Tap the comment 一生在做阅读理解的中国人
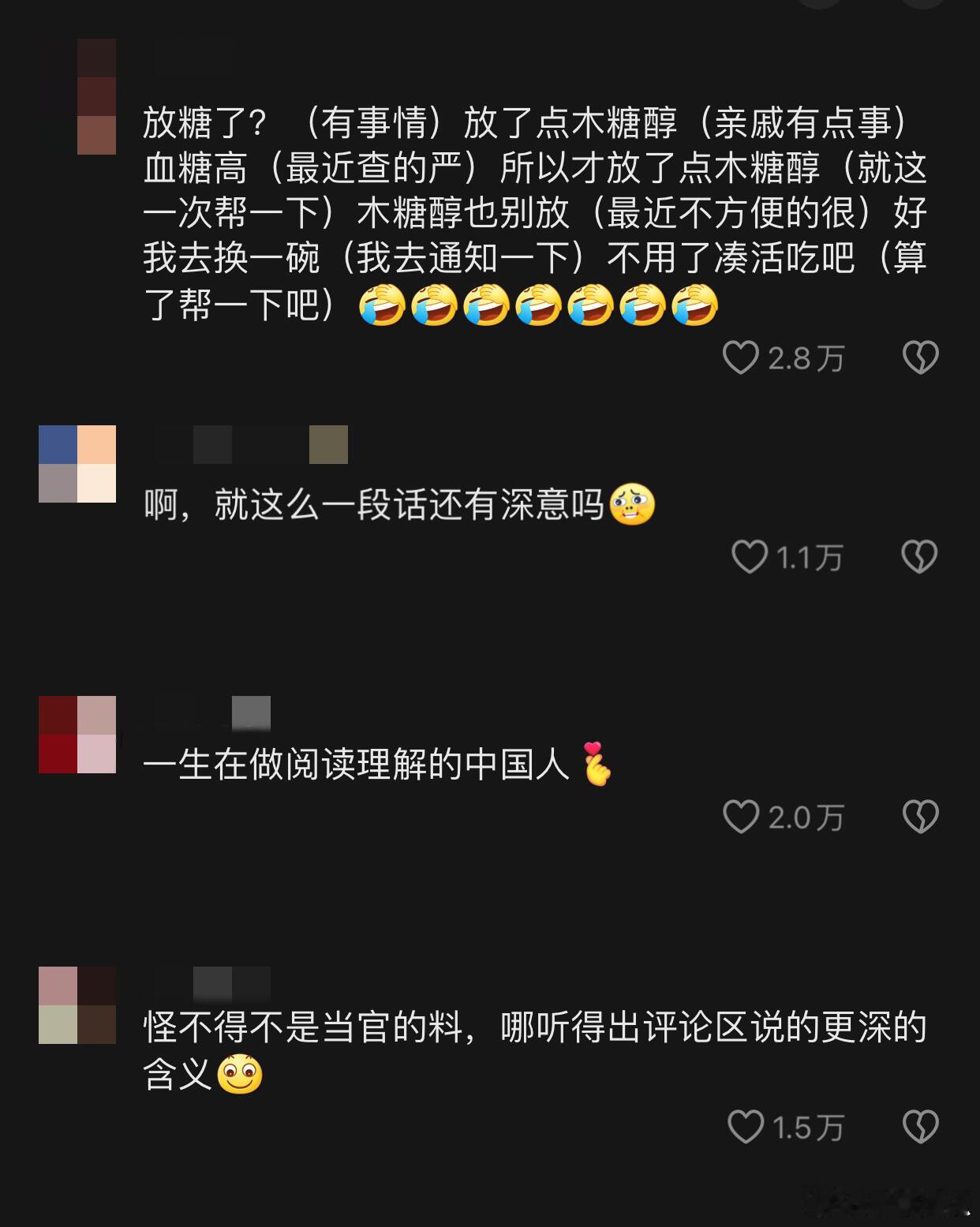Viewport: 980px width, 1227px height. (x=378, y=764)
